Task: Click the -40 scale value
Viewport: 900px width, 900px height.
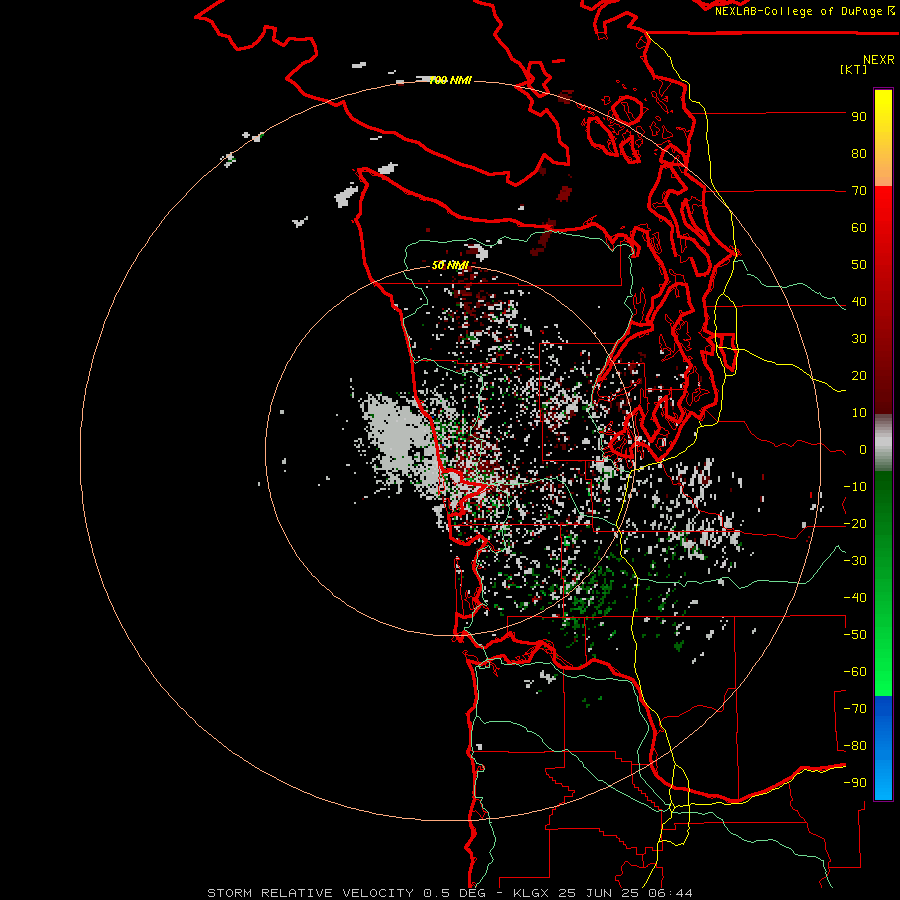Action: pyautogui.click(x=855, y=598)
